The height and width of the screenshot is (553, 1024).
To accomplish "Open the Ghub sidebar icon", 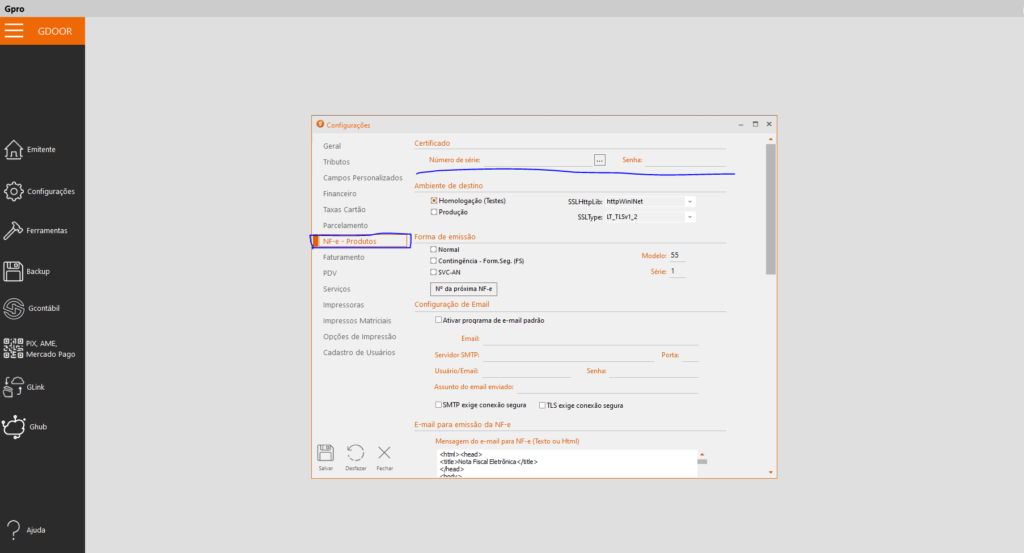I will click(14, 427).
